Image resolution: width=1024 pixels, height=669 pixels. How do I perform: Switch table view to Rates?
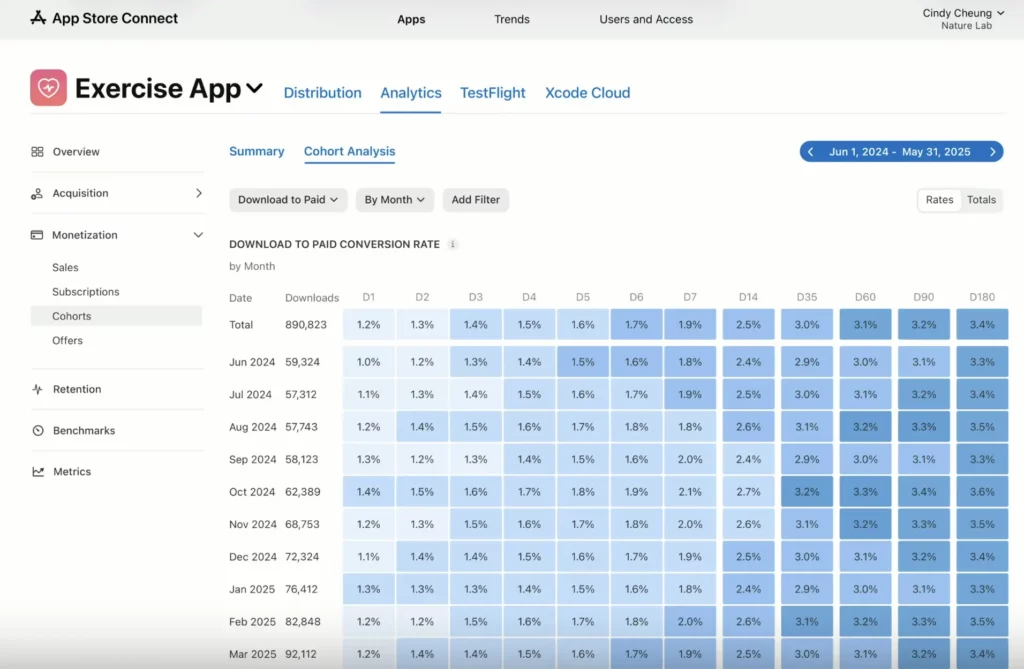(x=939, y=200)
